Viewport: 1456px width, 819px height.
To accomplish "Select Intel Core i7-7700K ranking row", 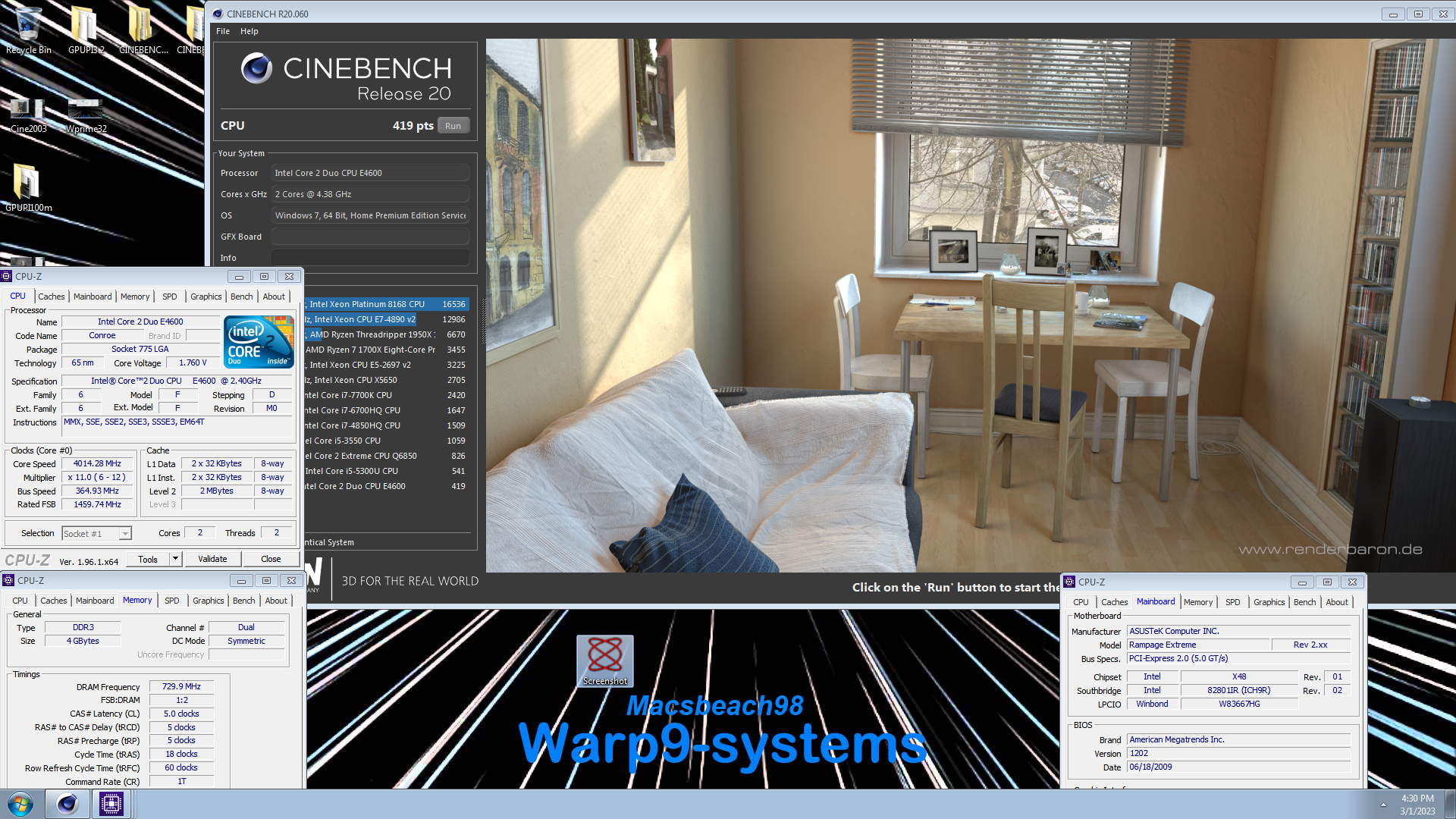I will pyautogui.click(x=387, y=395).
